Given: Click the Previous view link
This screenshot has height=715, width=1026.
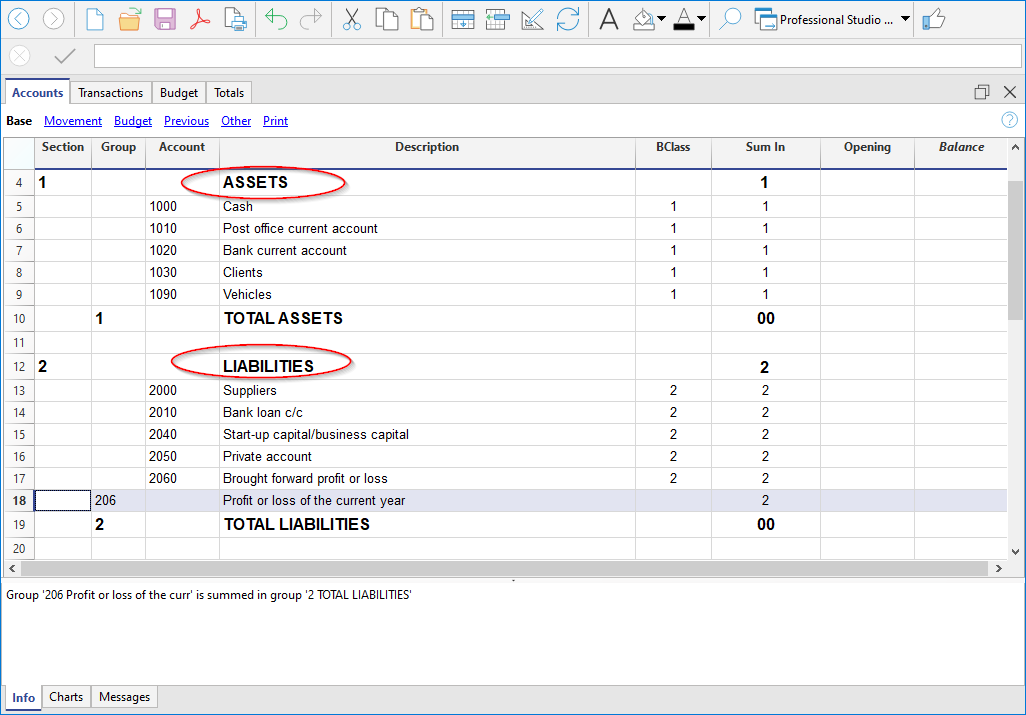Looking at the screenshot, I should pos(186,121).
